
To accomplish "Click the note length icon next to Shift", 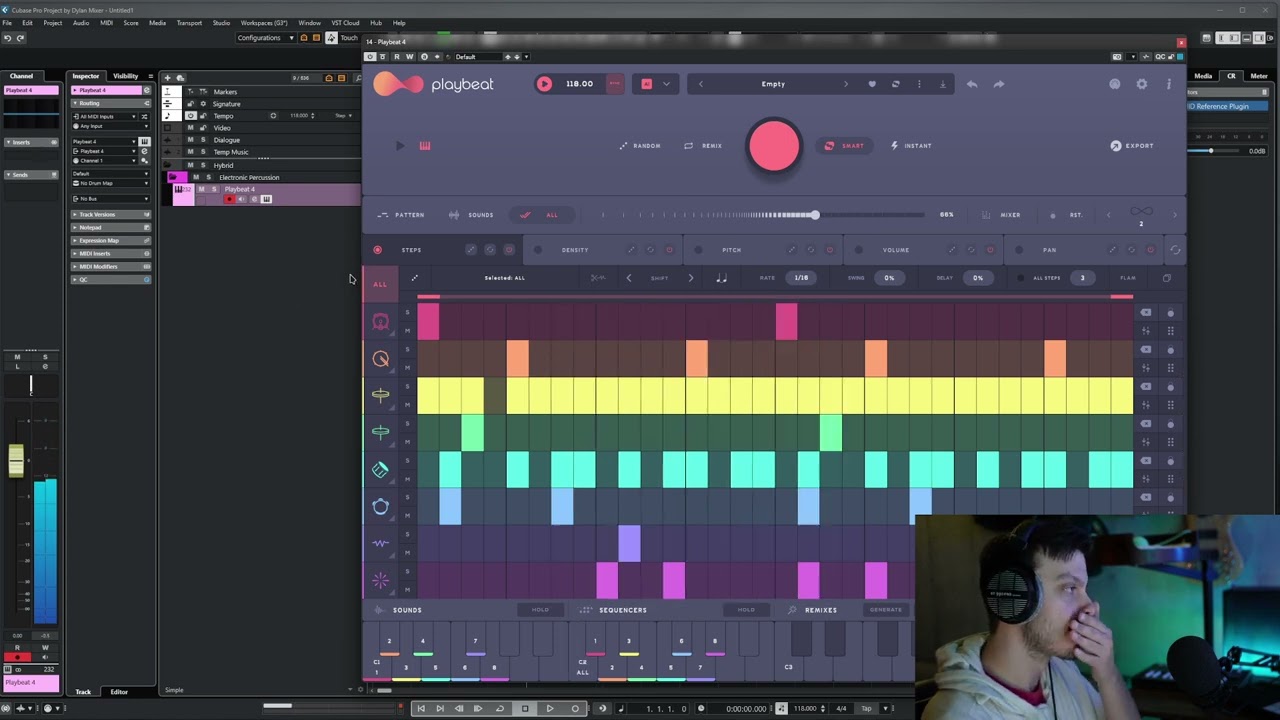I will tap(721, 278).
